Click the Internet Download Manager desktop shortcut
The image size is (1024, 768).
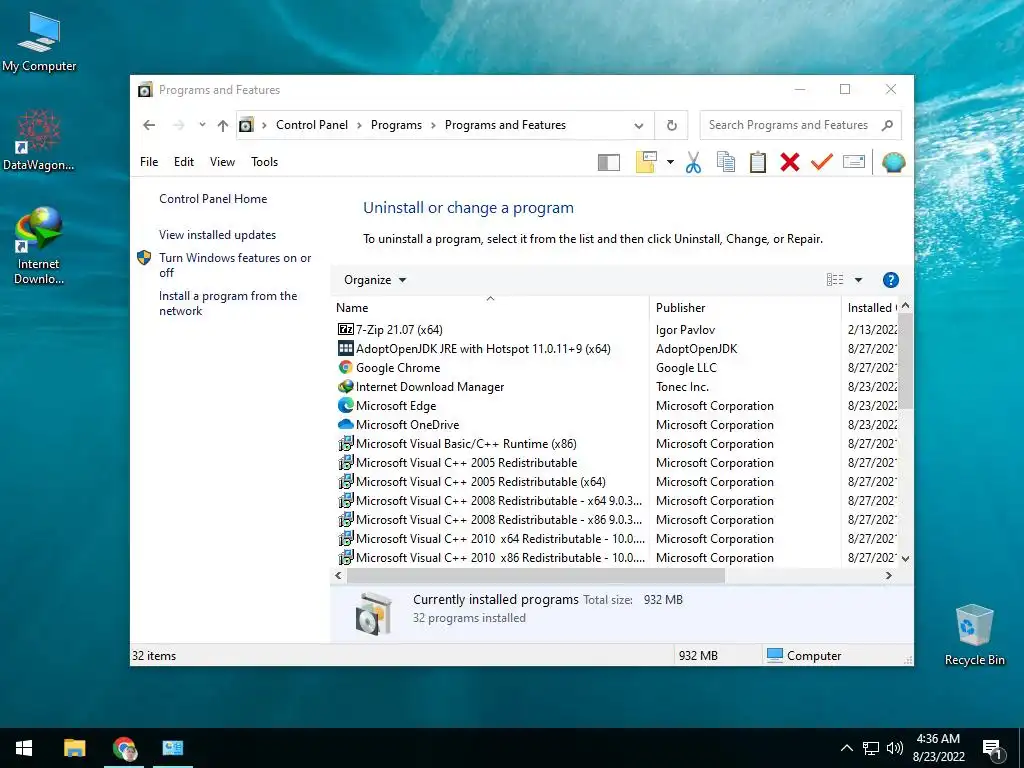point(39,246)
